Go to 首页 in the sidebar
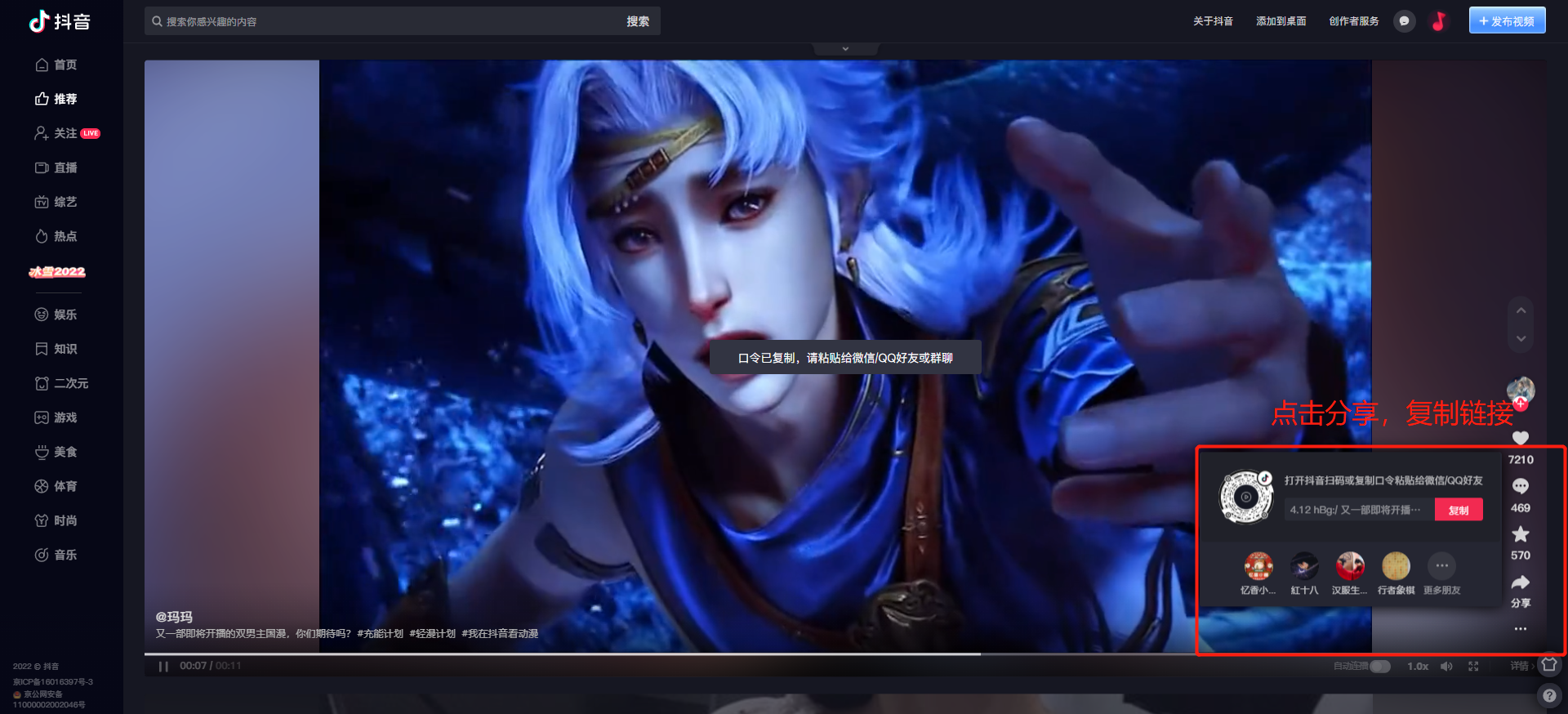Viewport: 1568px width, 714px height. point(56,65)
